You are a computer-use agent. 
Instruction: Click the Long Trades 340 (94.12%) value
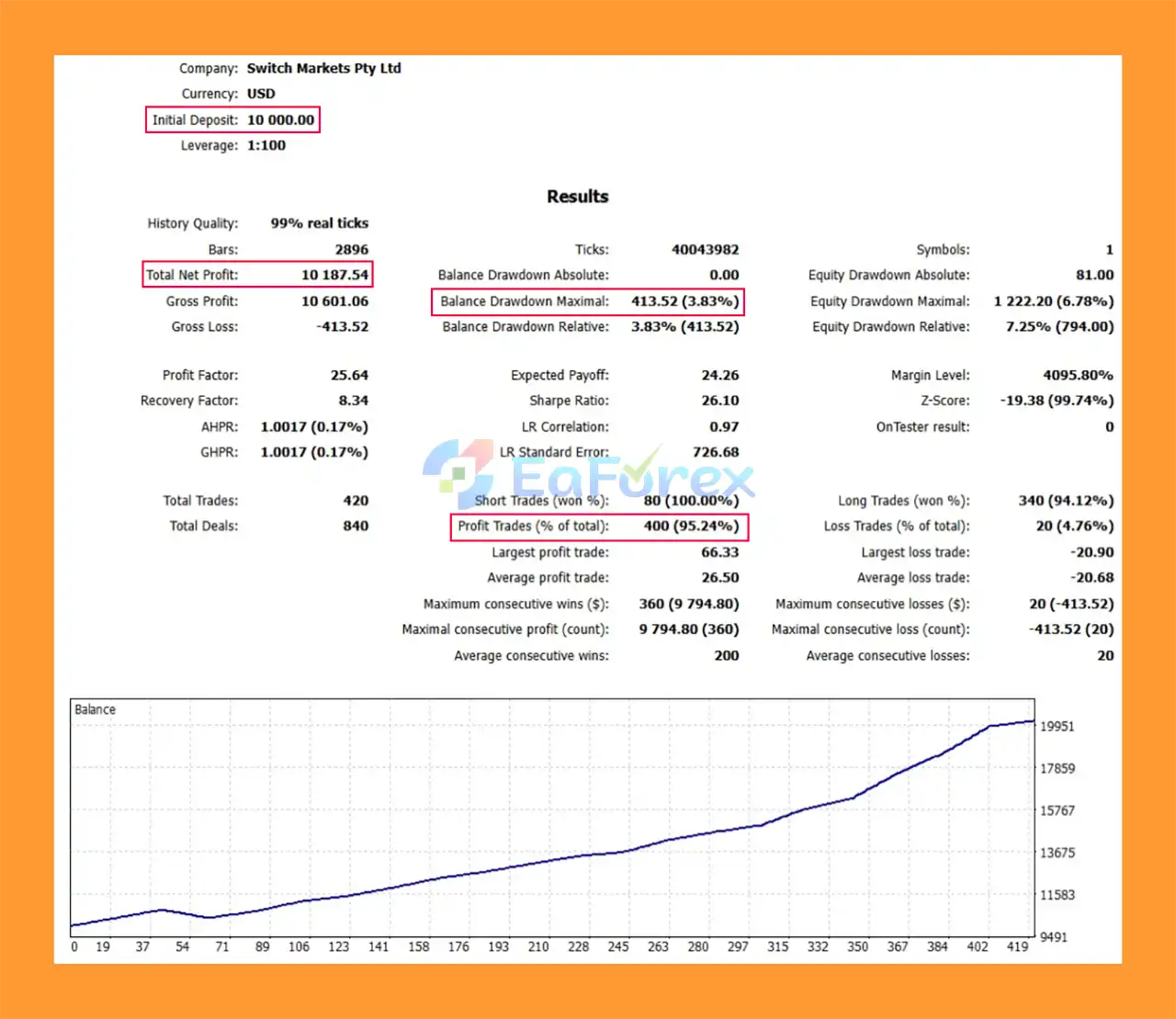pos(1065,501)
